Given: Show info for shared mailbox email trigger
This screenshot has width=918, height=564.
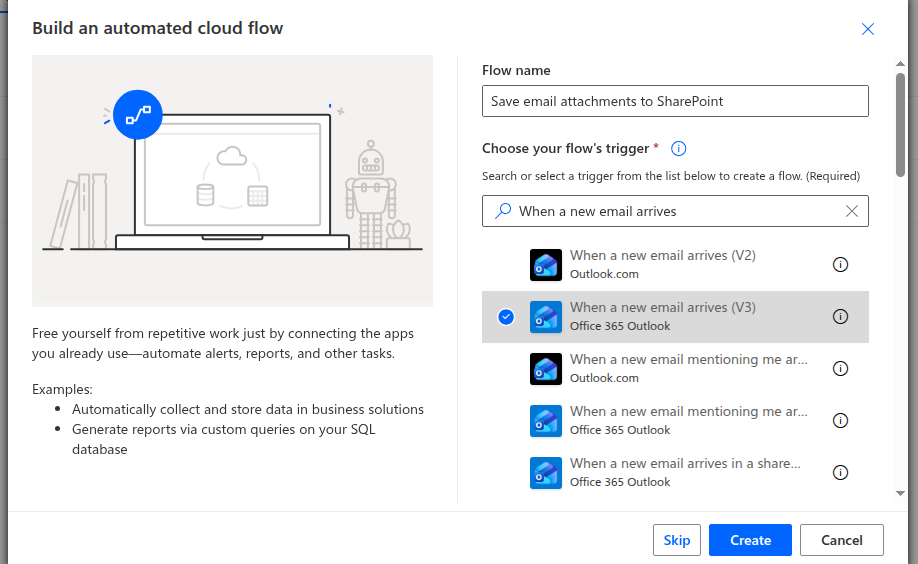Looking at the screenshot, I should pyautogui.click(x=840, y=473).
